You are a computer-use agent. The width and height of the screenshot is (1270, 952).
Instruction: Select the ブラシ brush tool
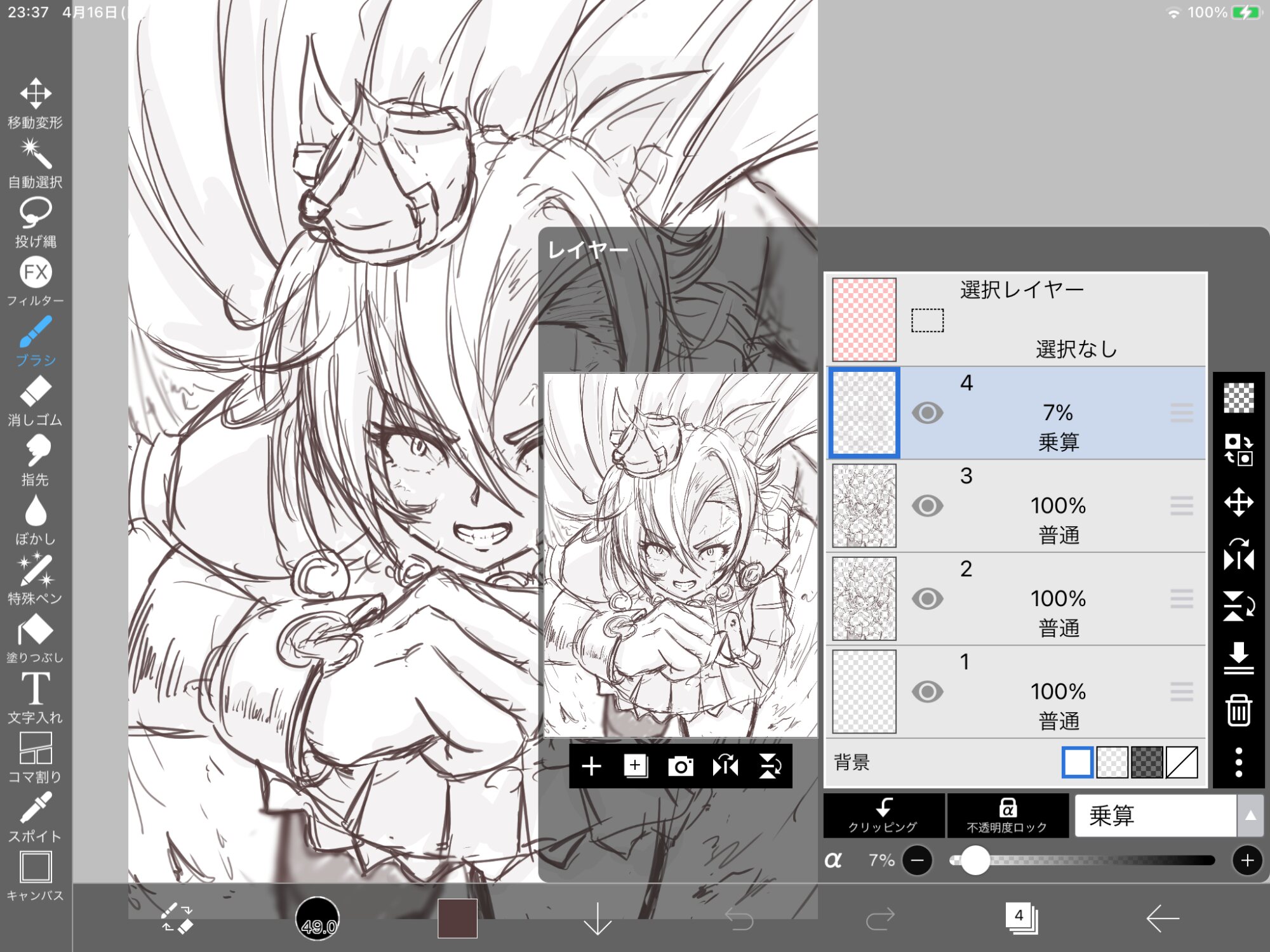36,341
